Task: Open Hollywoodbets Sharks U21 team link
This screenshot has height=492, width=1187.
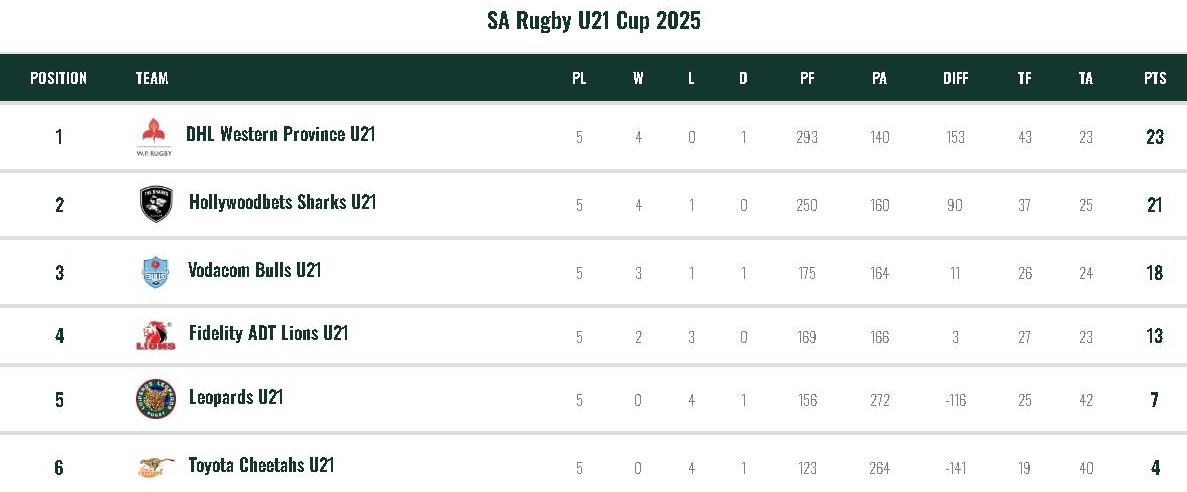Action: pyautogui.click(x=282, y=202)
